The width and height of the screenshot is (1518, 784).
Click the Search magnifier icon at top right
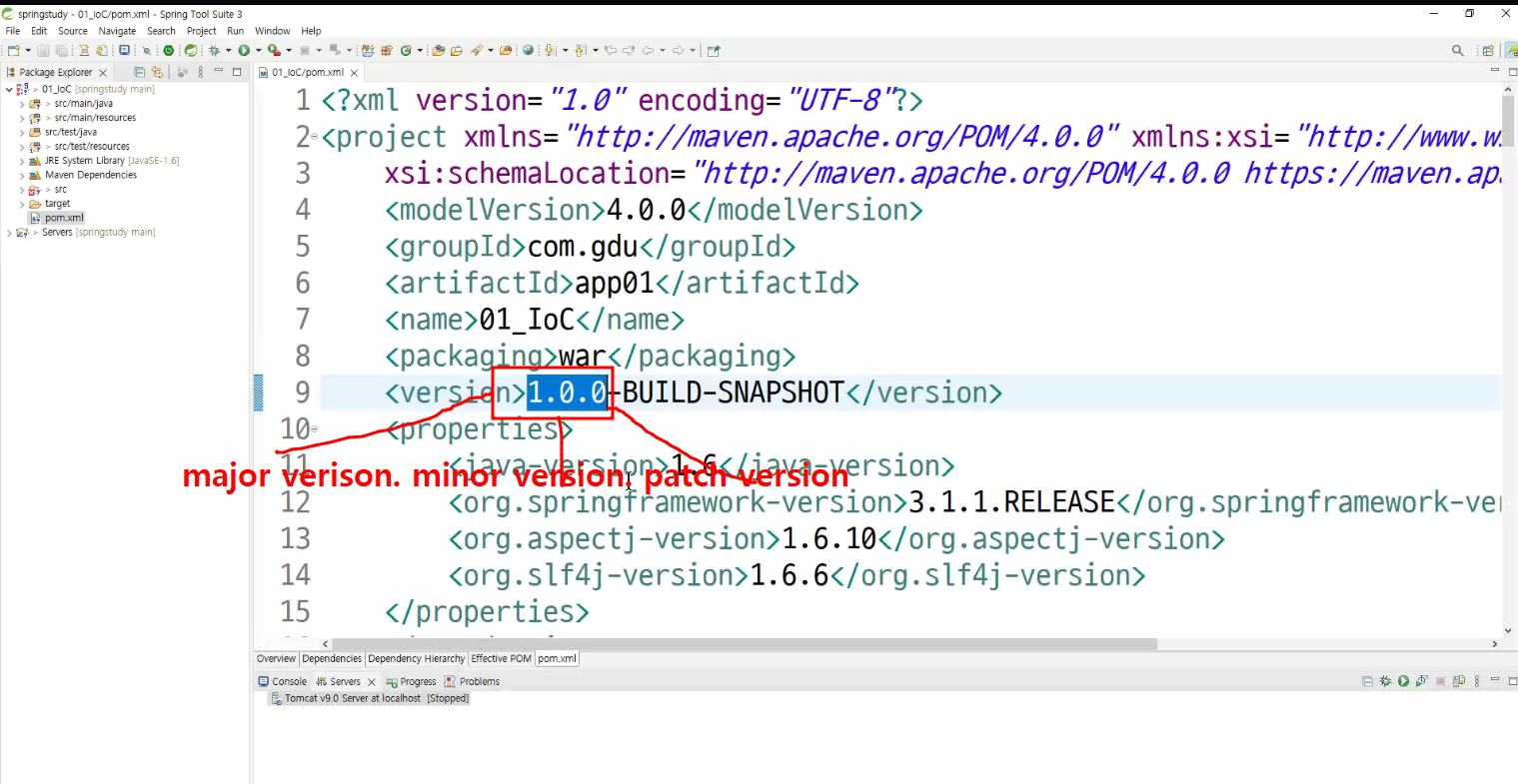[1458, 50]
